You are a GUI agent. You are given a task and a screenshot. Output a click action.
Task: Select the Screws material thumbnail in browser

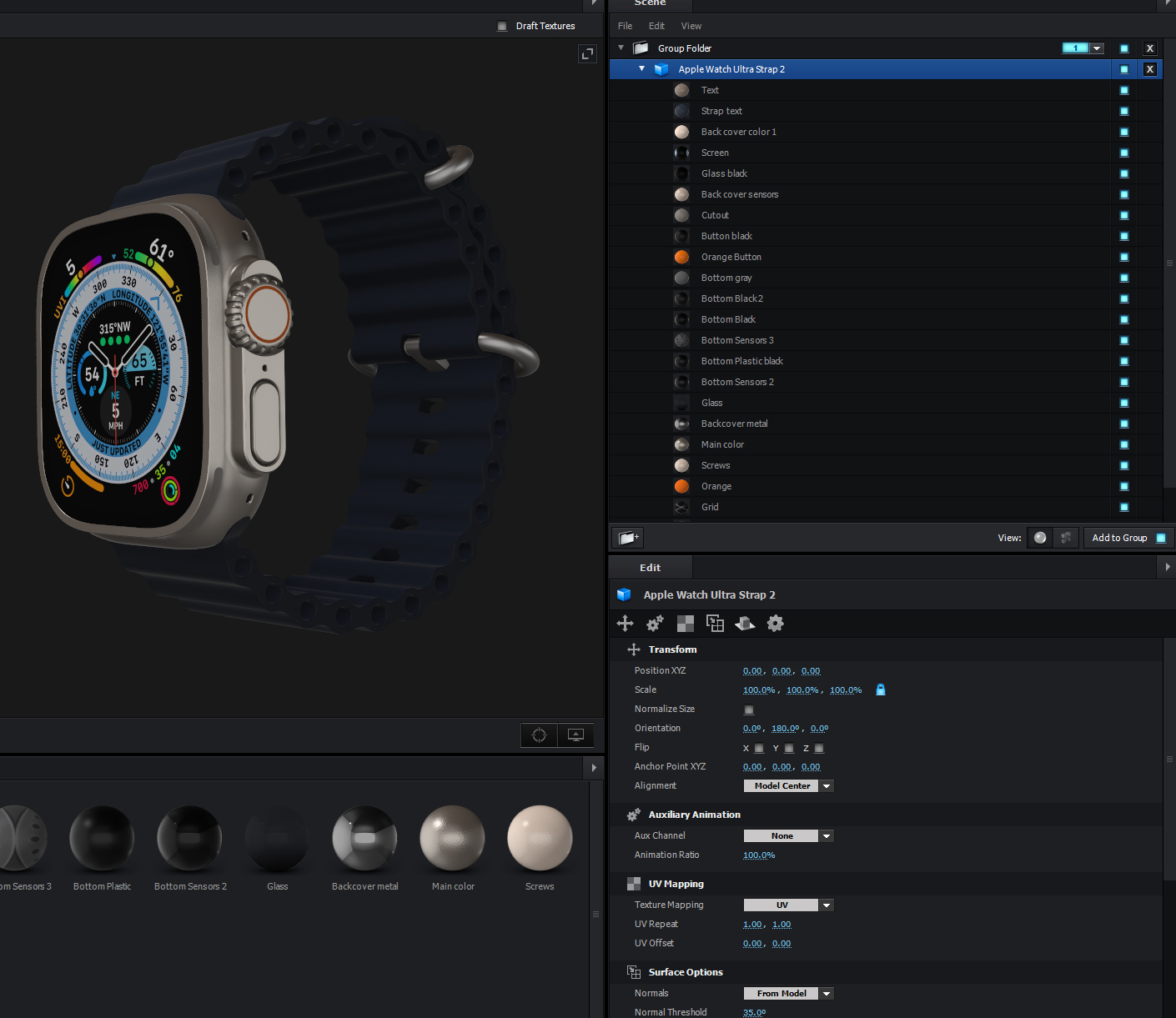(540, 839)
